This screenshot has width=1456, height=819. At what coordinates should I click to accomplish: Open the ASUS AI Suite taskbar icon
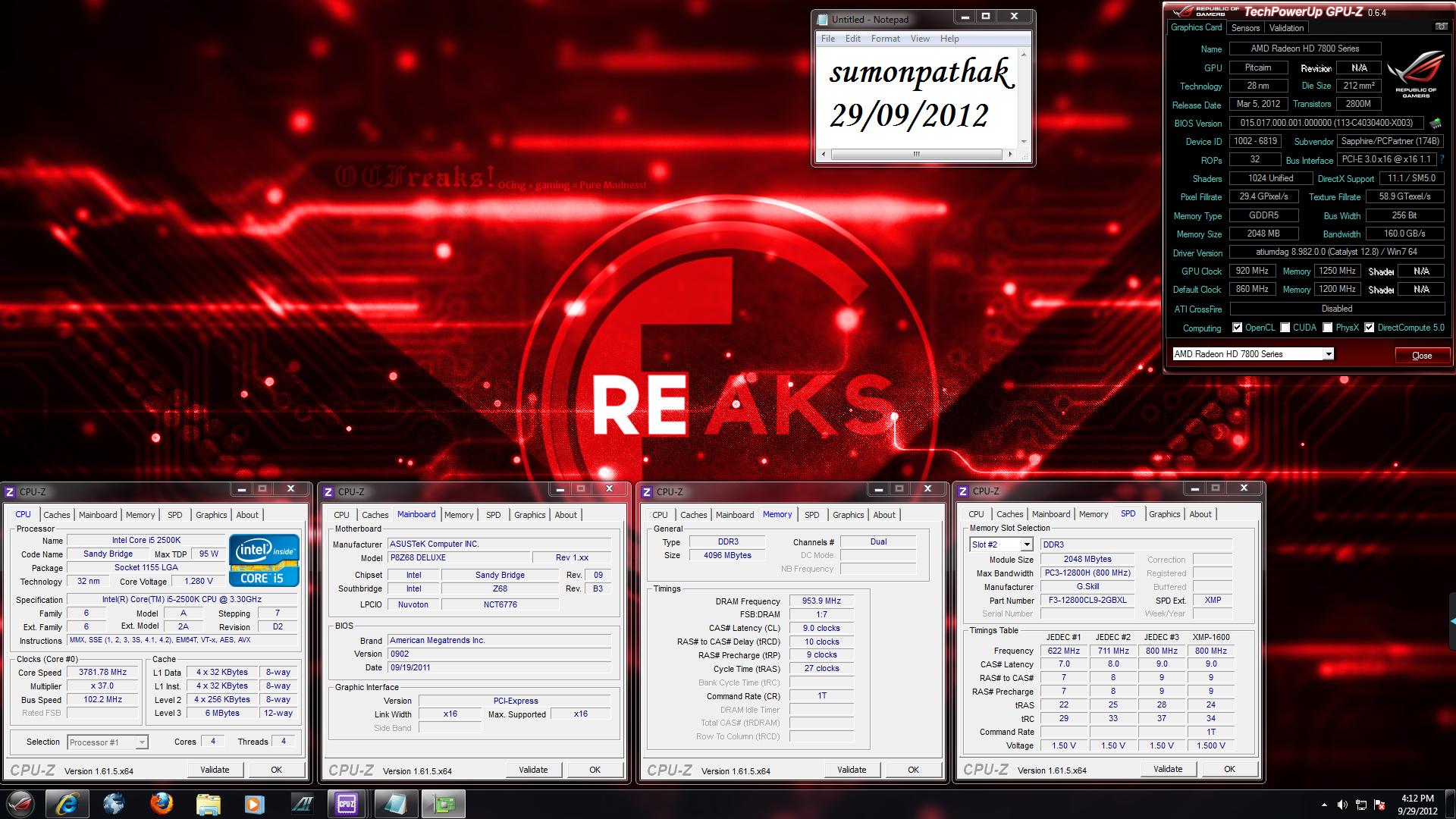pyautogui.click(x=302, y=803)
